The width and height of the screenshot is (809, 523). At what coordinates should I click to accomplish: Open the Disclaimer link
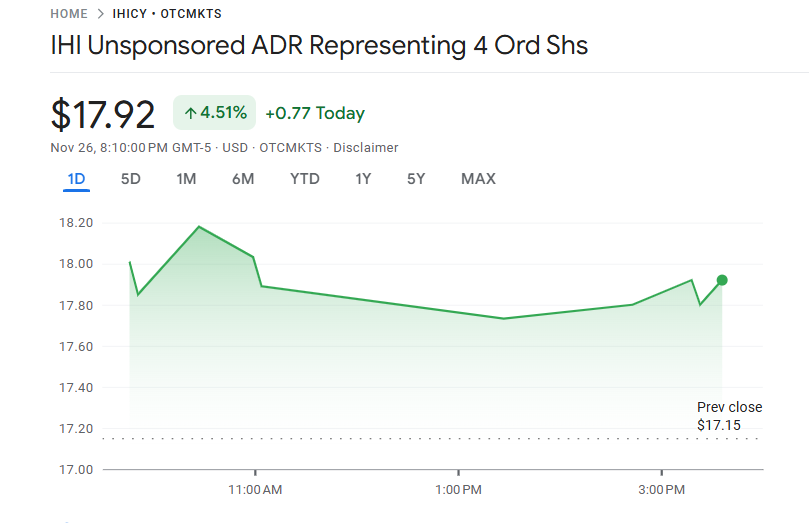tap(366, 147)
